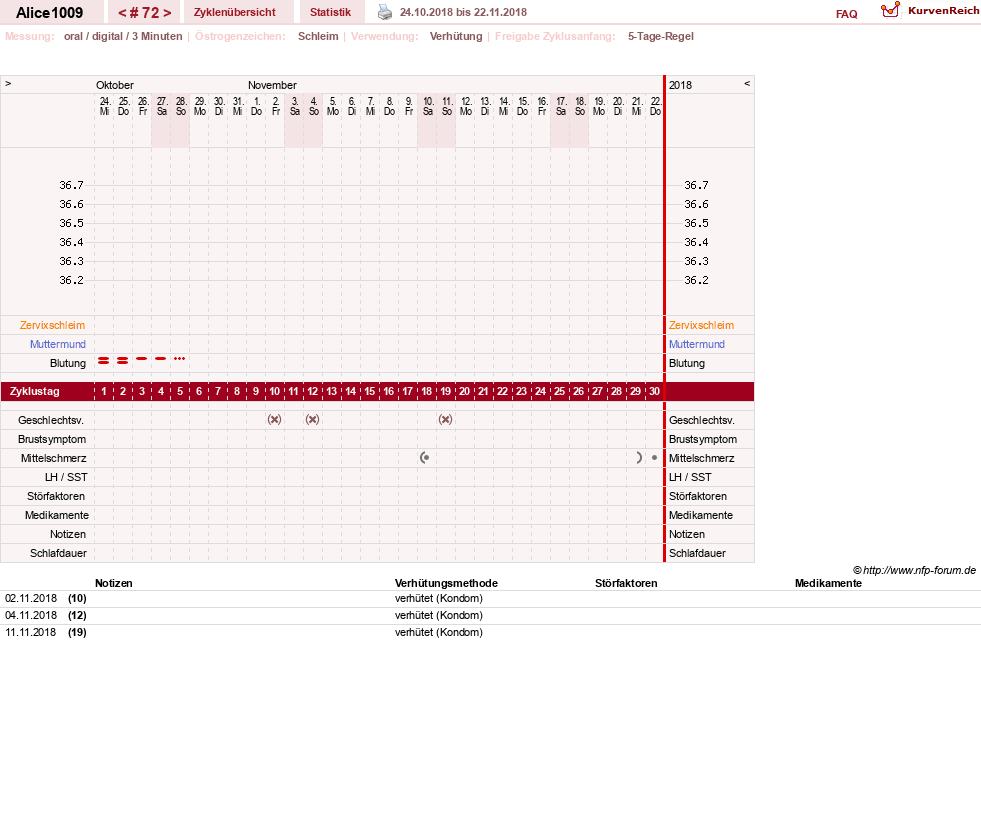This screenshot has height=822, width=981.
Task: Open the Statistik tab
Action: (330, 13)
